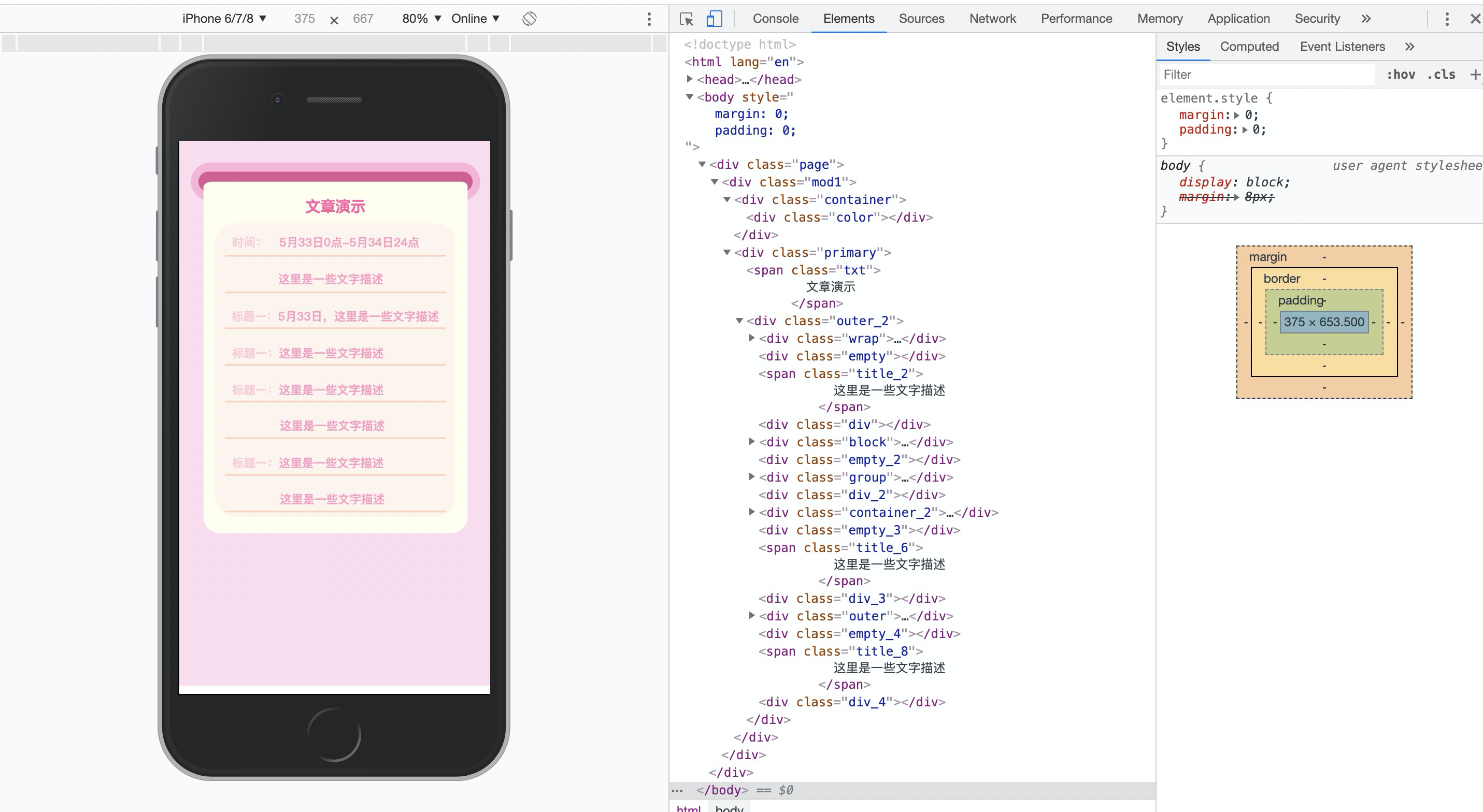Open the Network tab
The image size is (1483, 812).
pyautogui.click(x=992, y=19)
